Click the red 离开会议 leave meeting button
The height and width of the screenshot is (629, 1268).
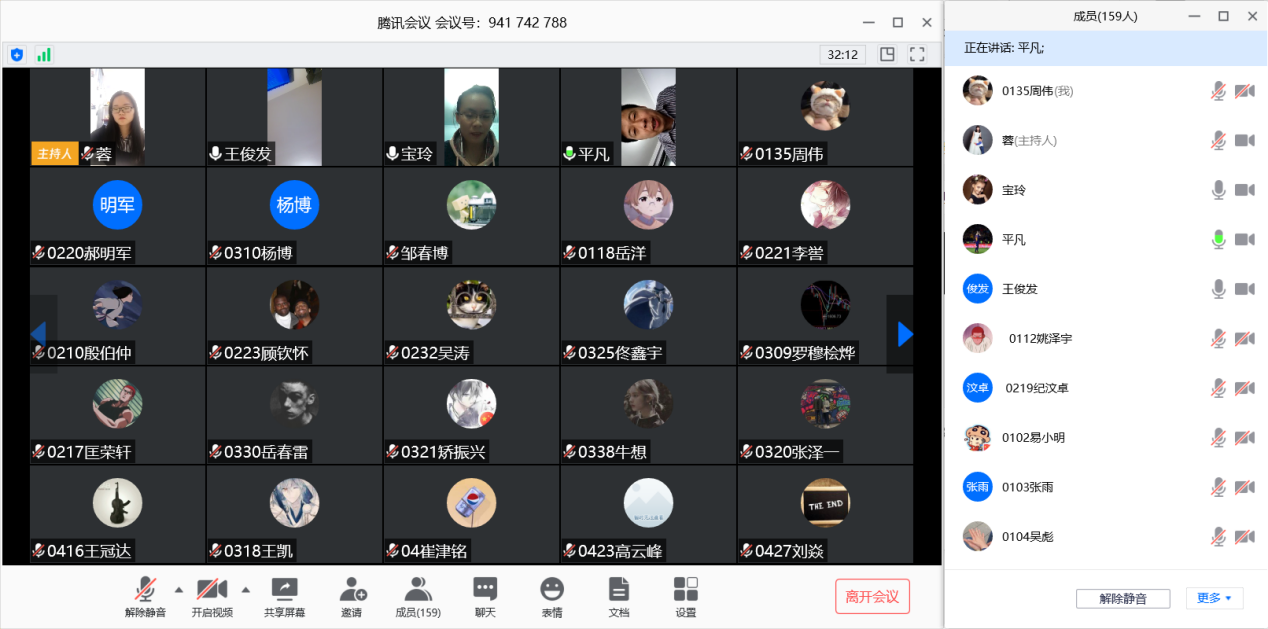(x=872, y=597)
